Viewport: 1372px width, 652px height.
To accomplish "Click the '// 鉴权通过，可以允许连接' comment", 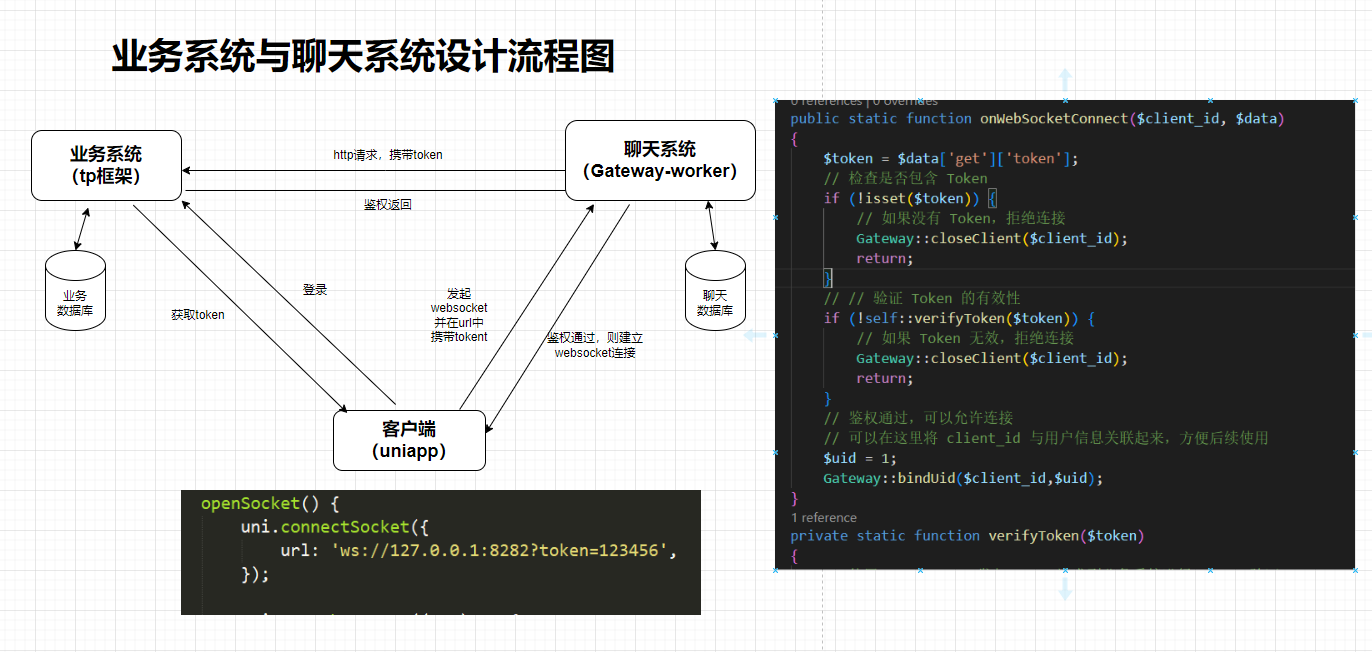I will [918, 418].
